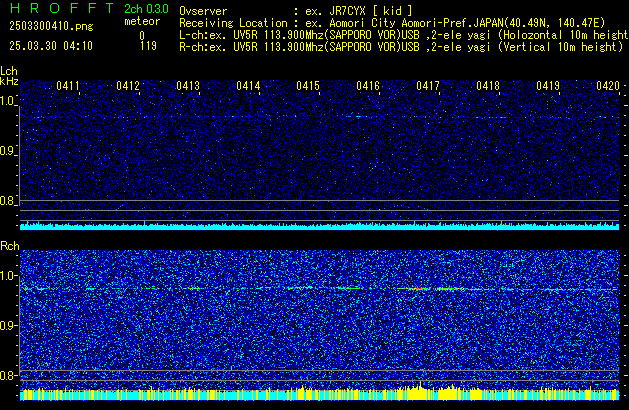Image resolution: width=629 pixels, height=410 pixels.
Task: Click the 0420 time marker
Action: [608, 86]
